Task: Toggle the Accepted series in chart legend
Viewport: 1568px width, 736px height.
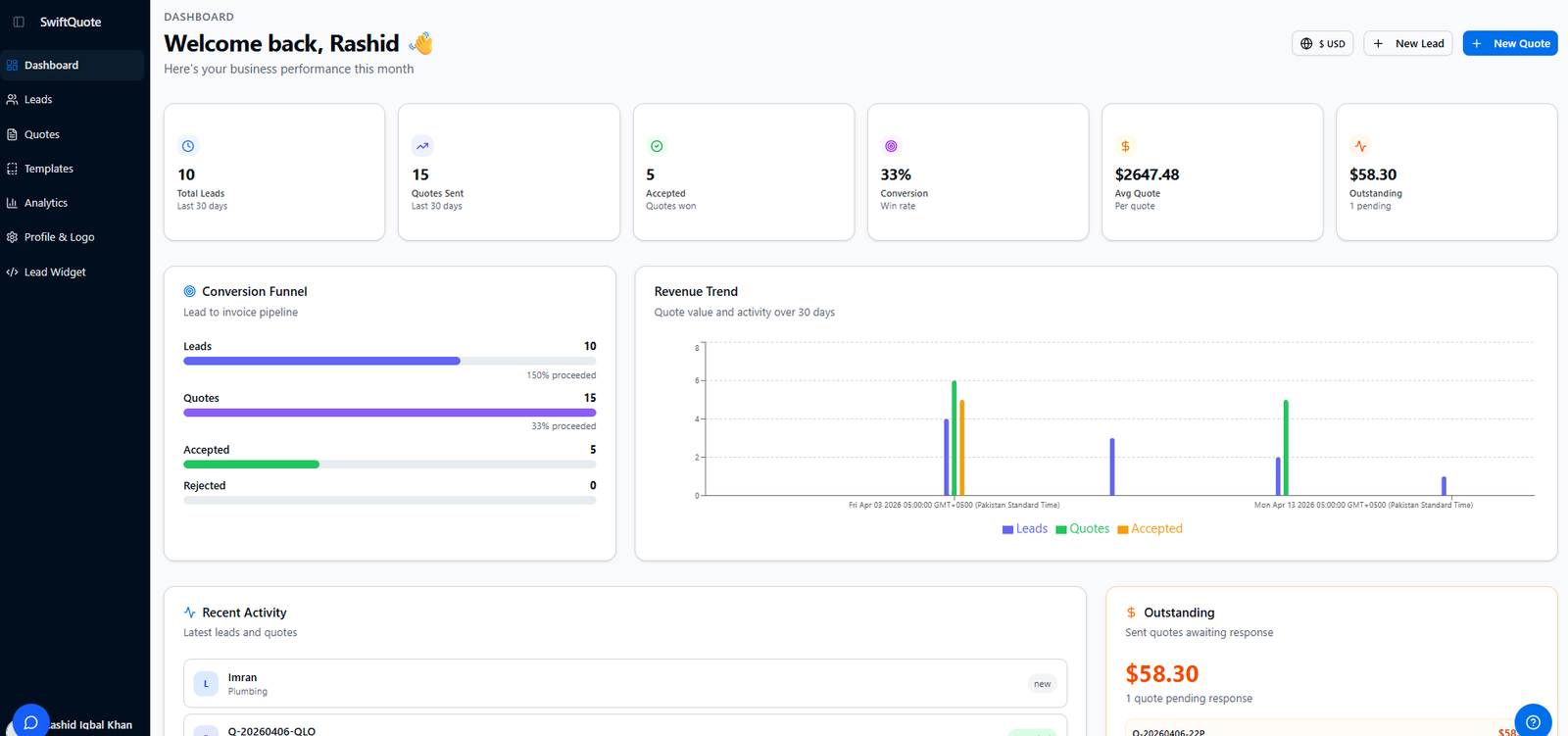Action: pyautogui.click(x=1151, y=529)
